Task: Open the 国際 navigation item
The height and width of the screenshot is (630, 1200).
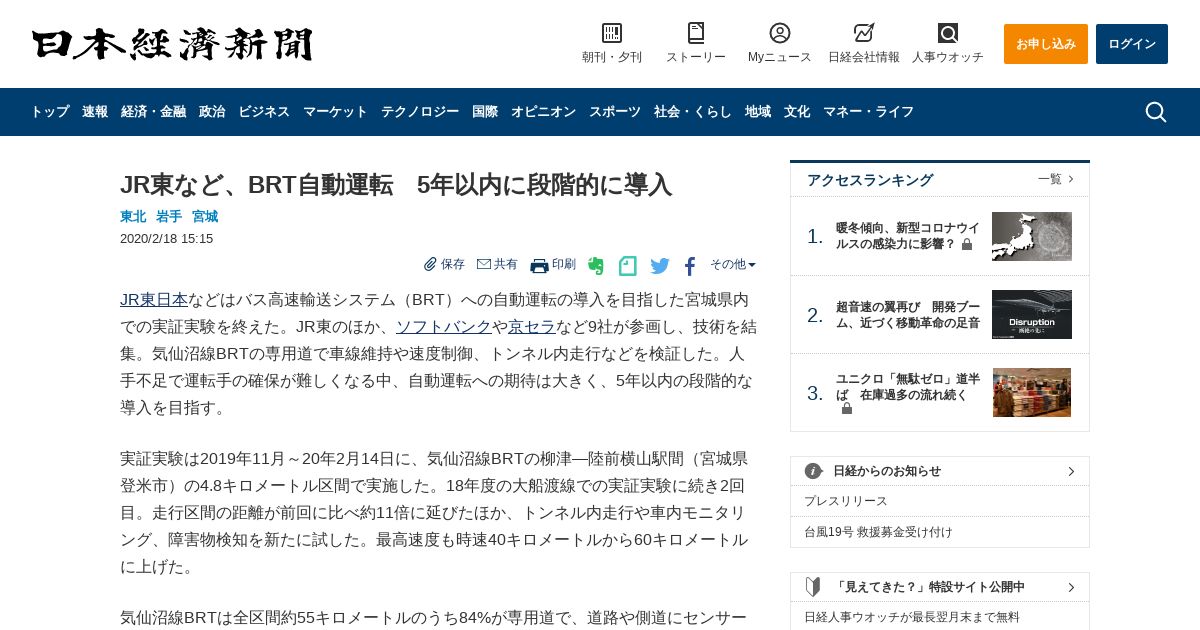Action: tap(485, 112)
